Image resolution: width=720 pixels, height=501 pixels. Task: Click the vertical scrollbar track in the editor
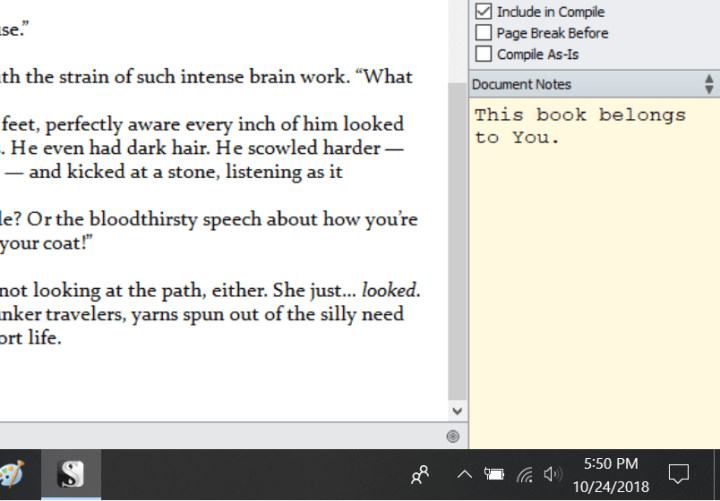457,250
